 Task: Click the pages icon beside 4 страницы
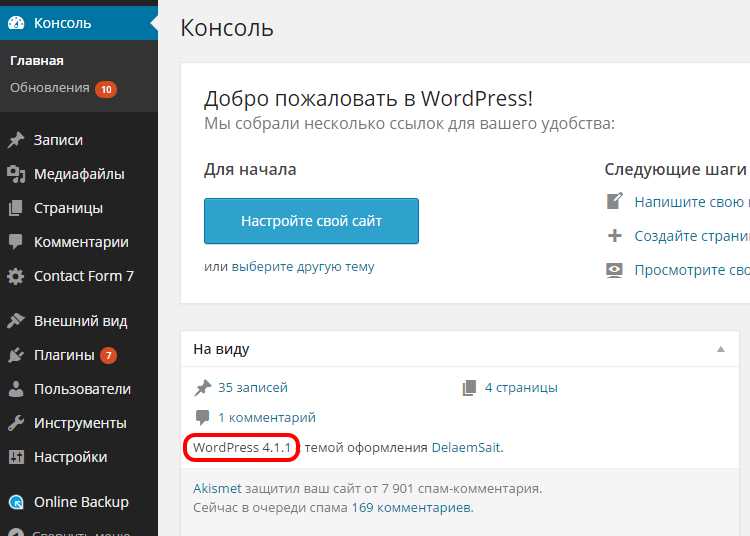coord(469,388)
